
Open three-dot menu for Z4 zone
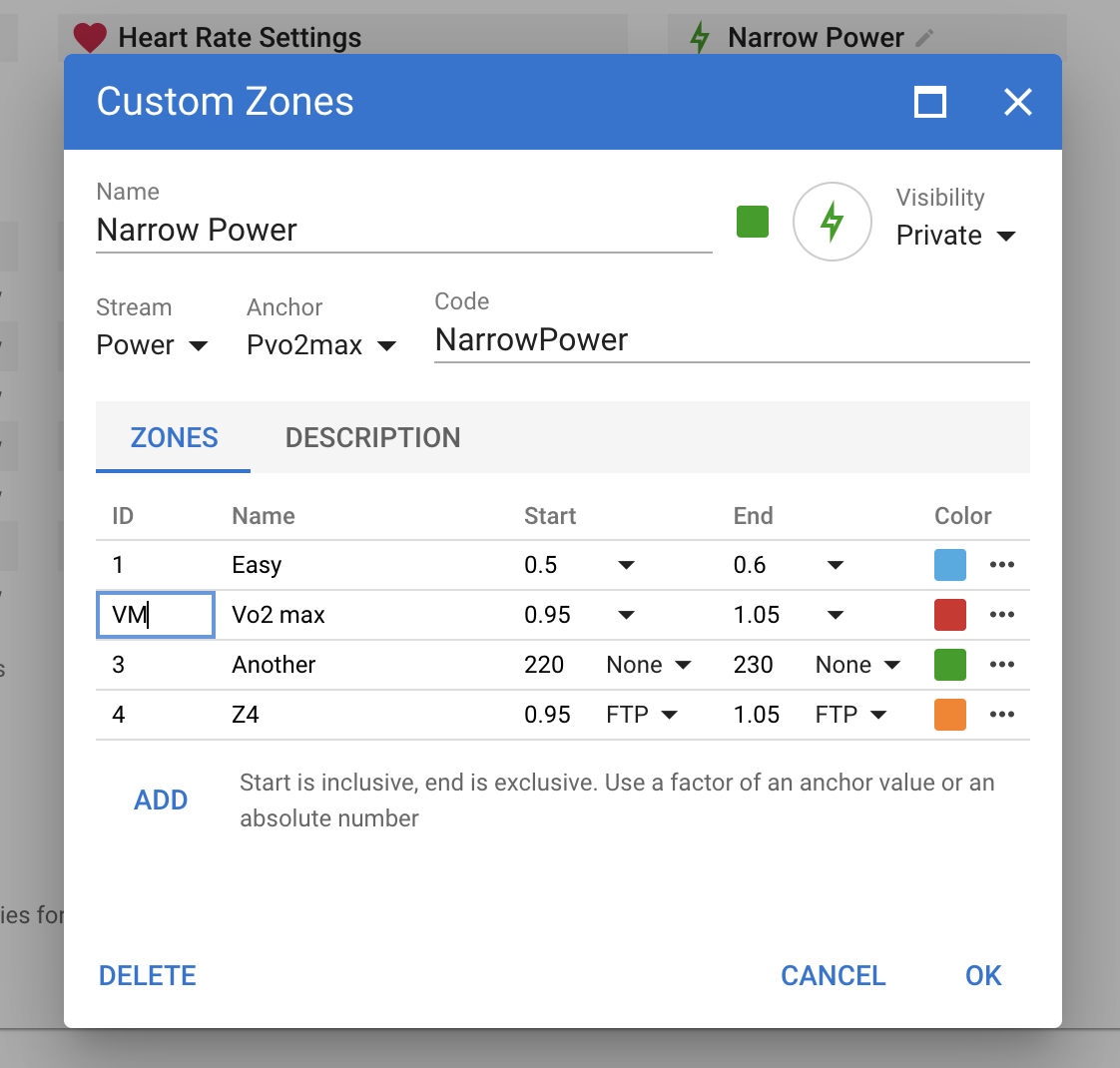point(1001,715)
